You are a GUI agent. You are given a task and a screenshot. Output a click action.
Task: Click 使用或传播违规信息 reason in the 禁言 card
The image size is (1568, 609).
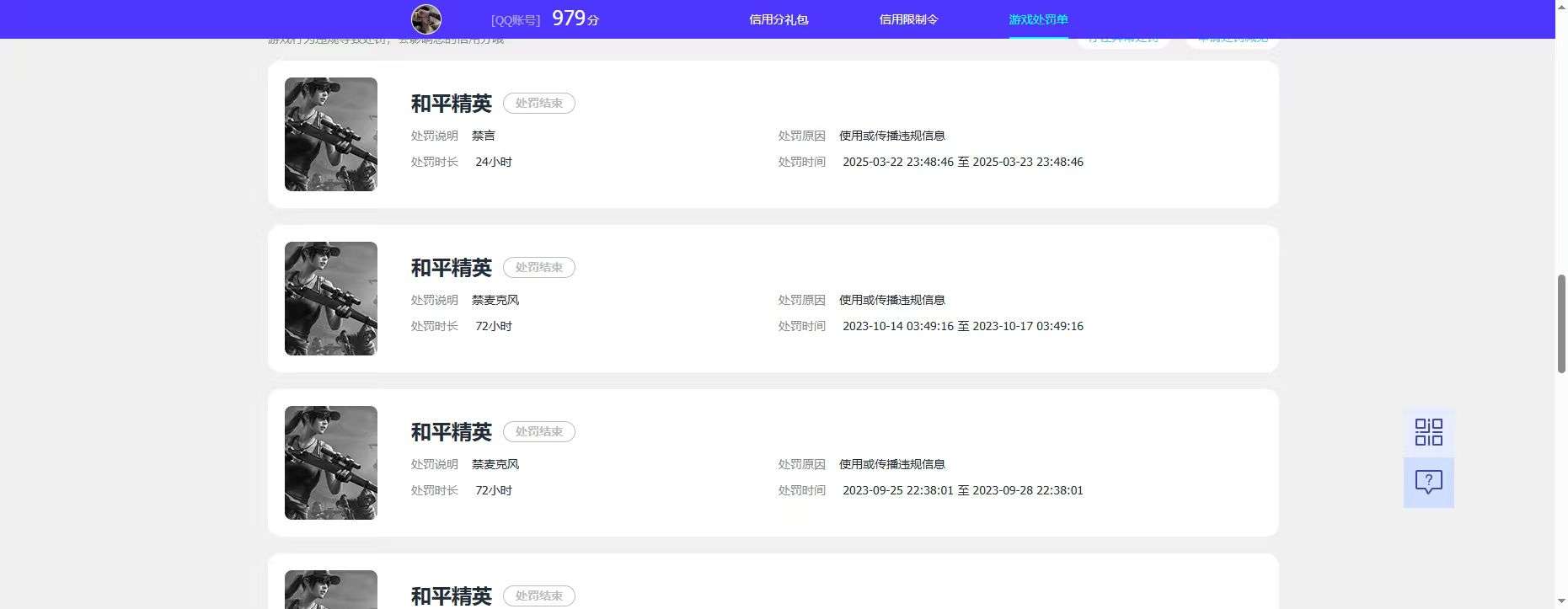coord(892,136)
